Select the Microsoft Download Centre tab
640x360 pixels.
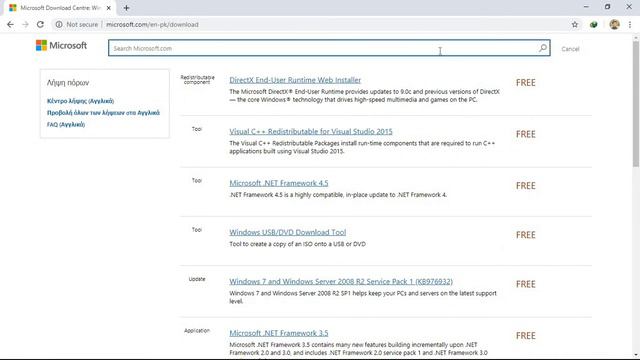pyautogui.click(x=60, y=8)
